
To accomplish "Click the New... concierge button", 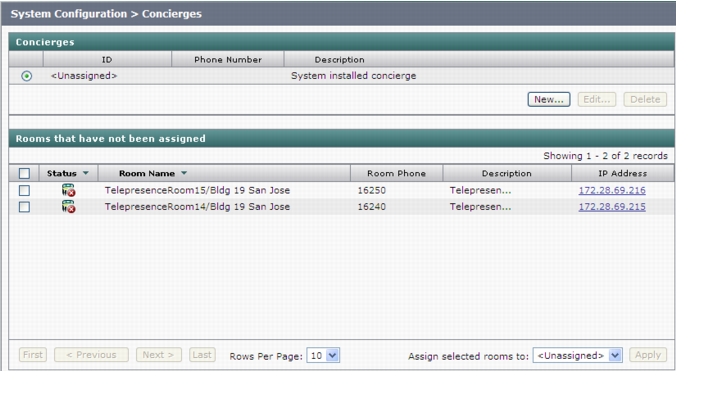I will click(x=549, y=99).
